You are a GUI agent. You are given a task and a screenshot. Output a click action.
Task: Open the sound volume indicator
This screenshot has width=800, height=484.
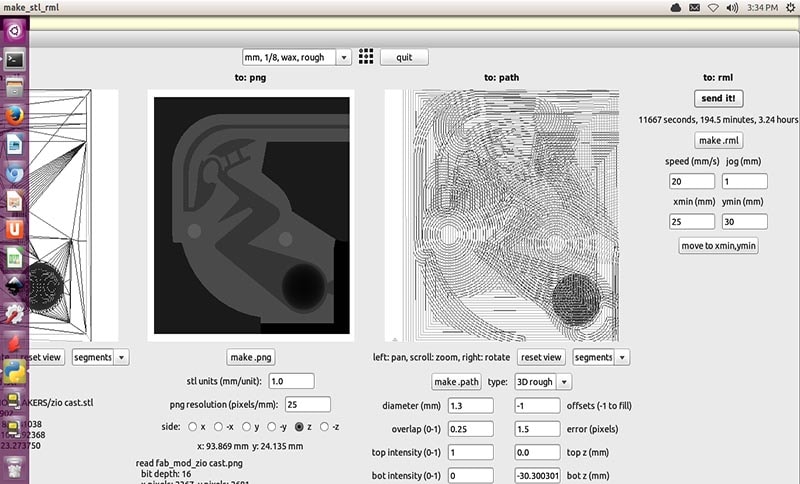click(732, 8)
